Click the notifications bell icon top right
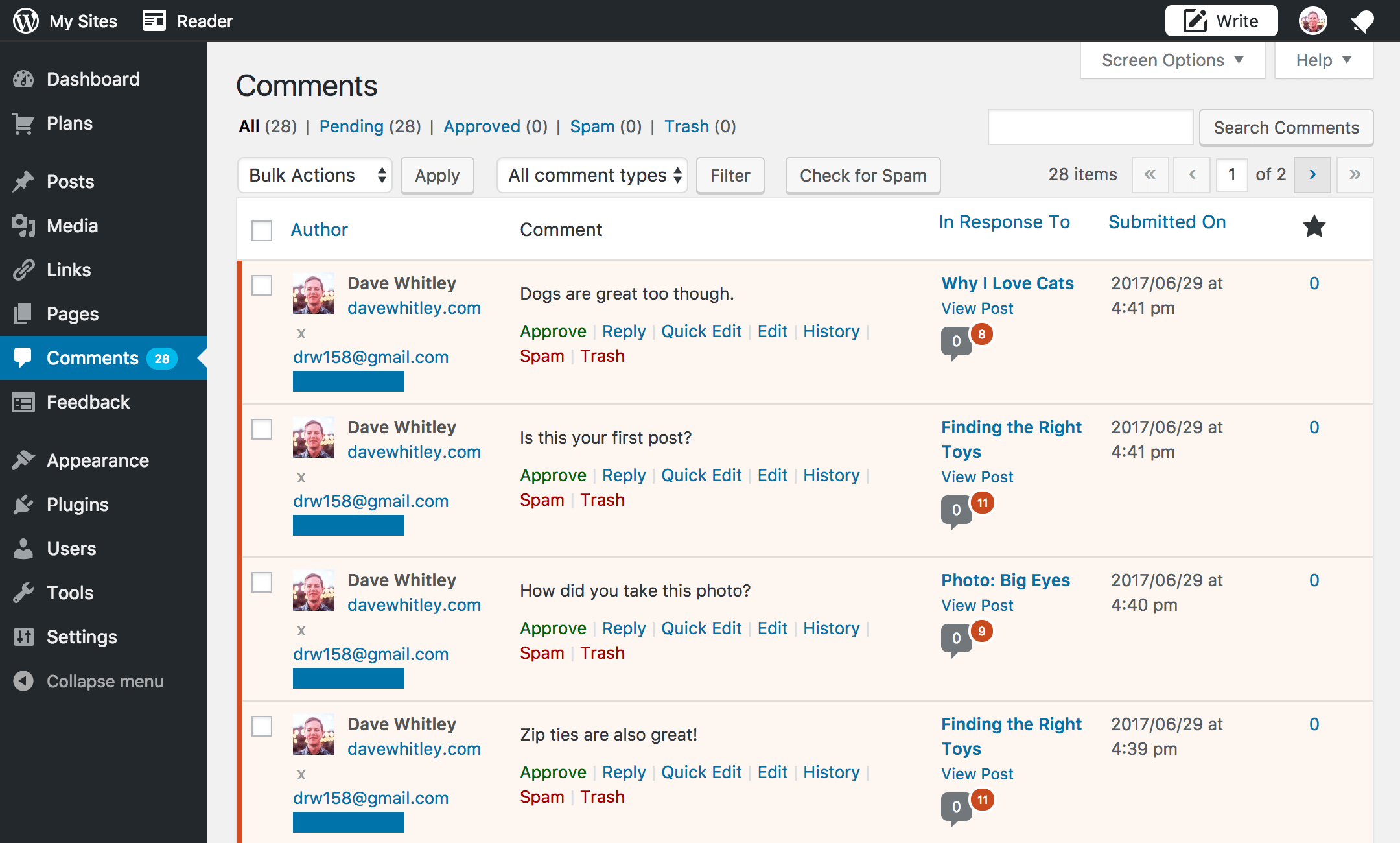This screenshot has height=843, width=1400. pos(1361,20)
